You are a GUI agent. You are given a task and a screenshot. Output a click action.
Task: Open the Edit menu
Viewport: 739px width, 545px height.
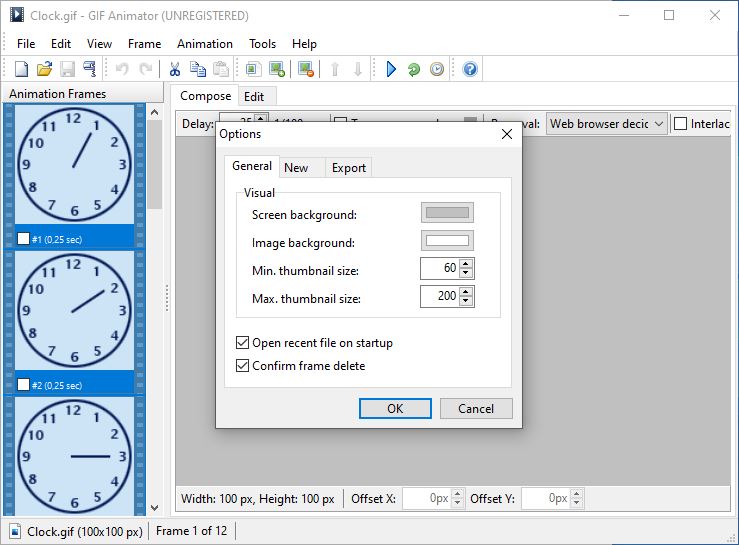click(x=61, y=44)
